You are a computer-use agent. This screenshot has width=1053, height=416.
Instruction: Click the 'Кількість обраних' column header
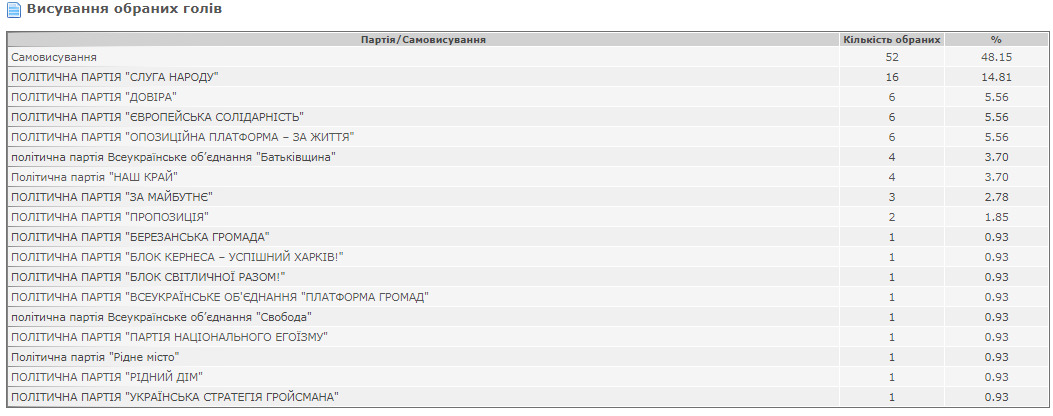point(892,40)
